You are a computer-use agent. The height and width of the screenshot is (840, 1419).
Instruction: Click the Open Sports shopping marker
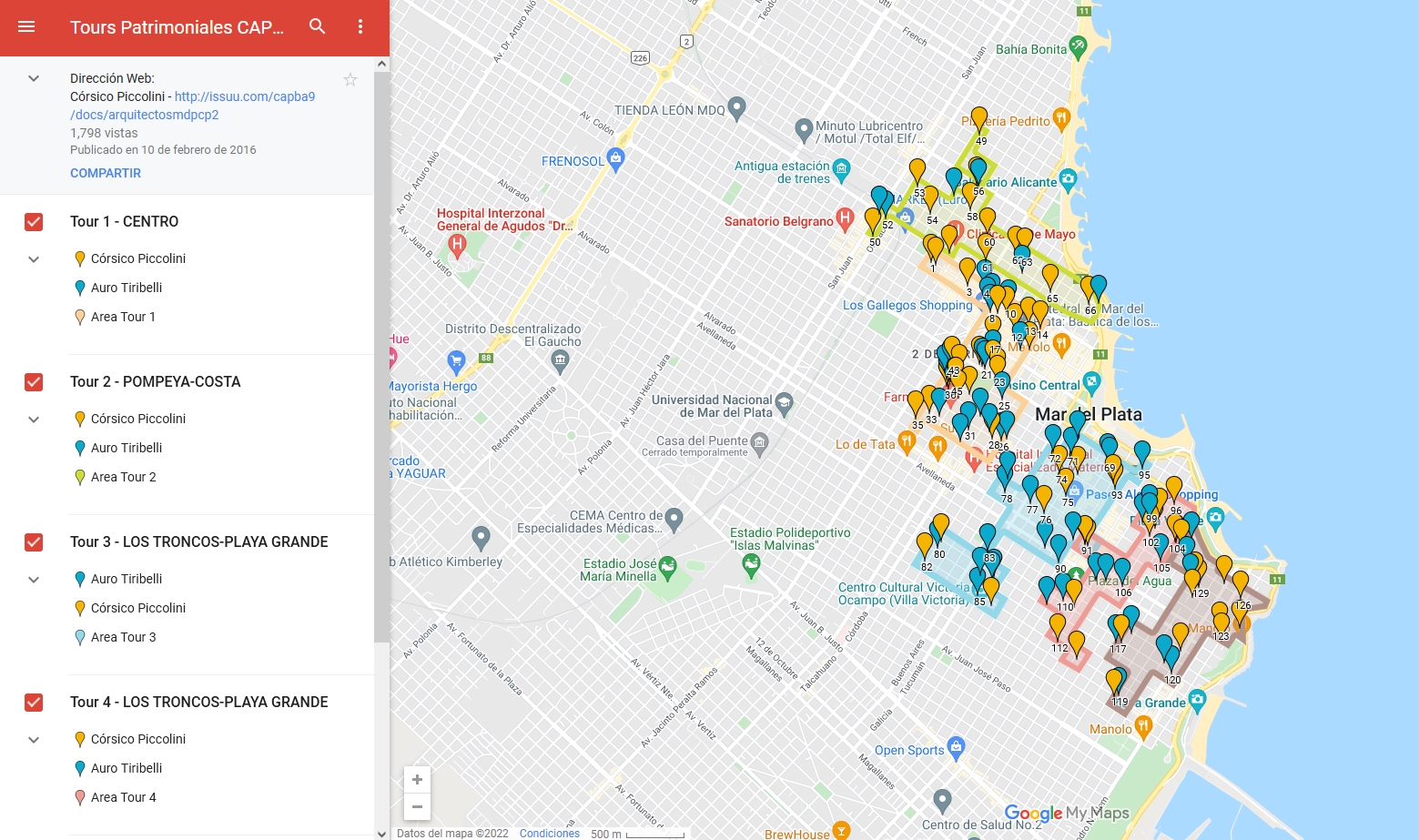pos(956,747)
